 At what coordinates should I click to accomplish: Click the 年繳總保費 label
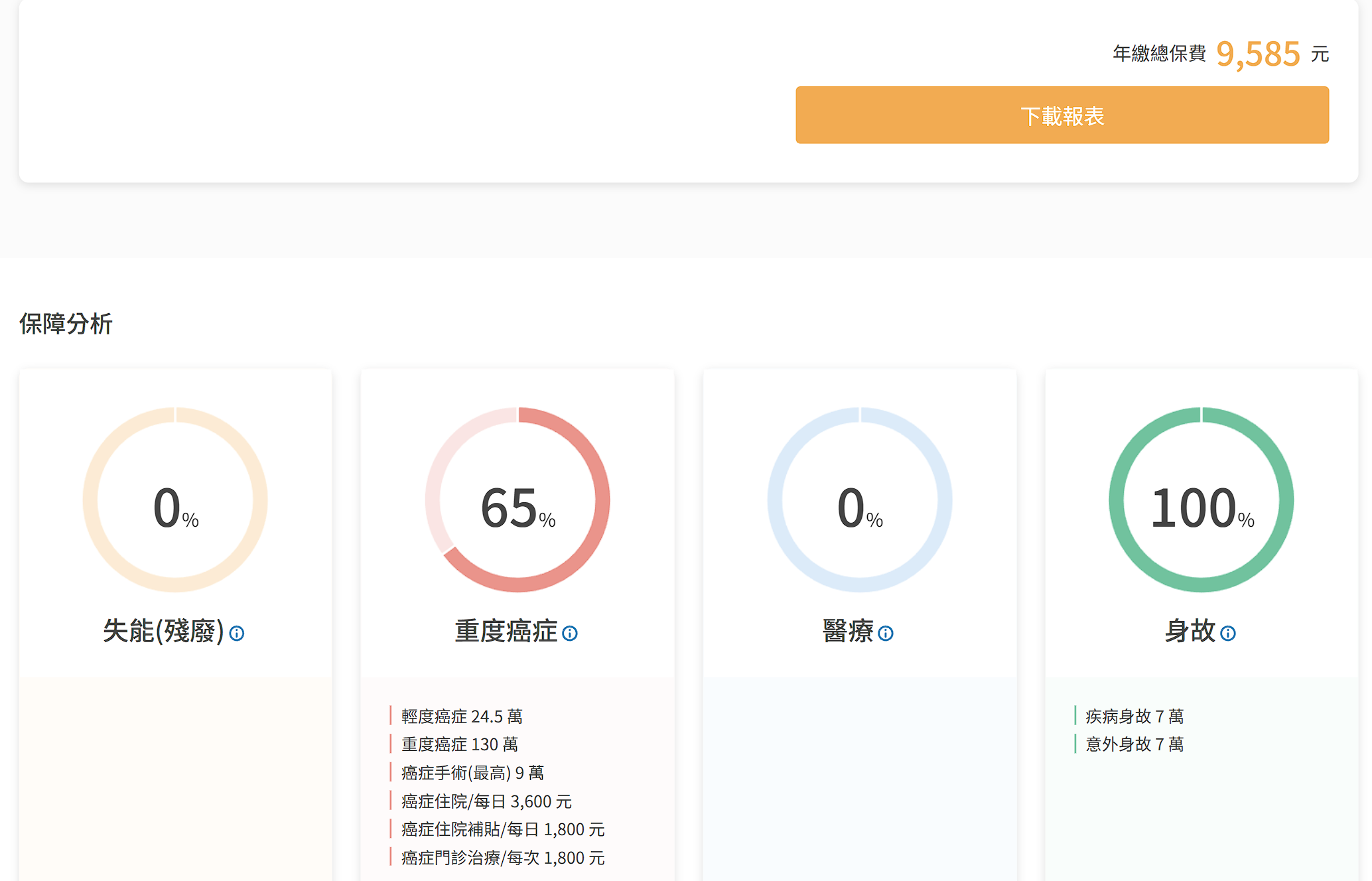[1159, 54]
